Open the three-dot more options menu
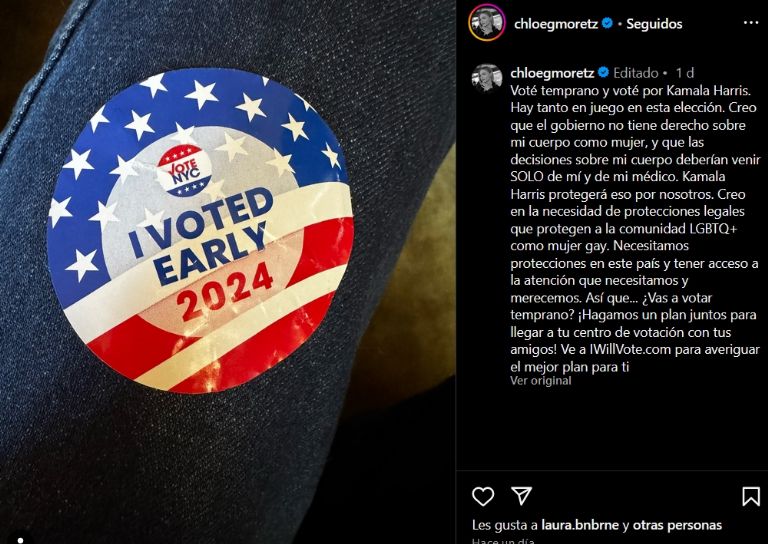Image resolution: width=768 pixels, height=544 pixels. (x=749, y=23)
